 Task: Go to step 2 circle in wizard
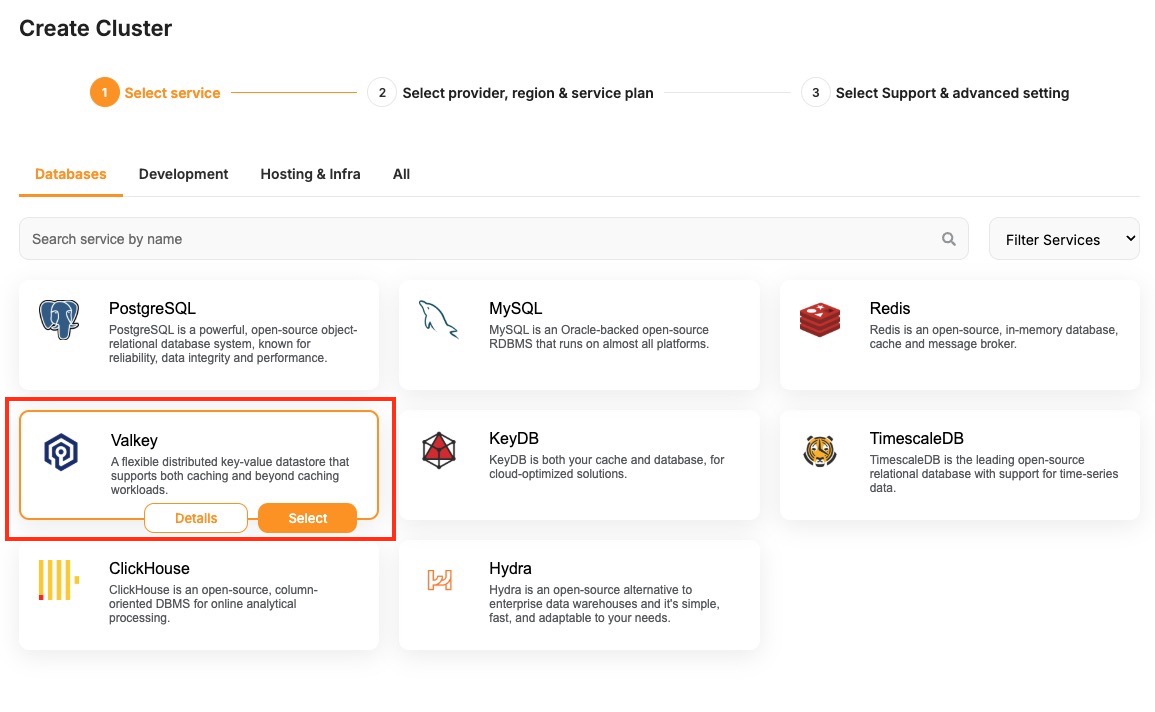381,93
